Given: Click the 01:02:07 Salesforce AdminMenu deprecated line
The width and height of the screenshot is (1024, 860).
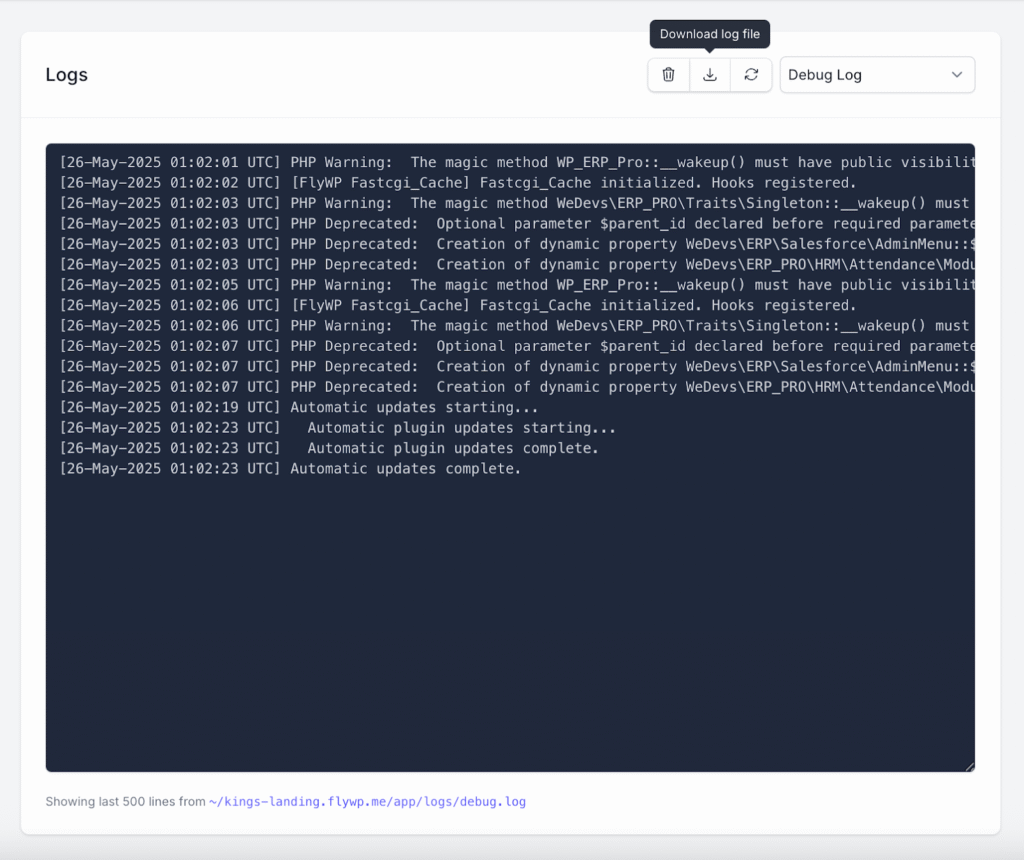Looking at the screenshot, I should pos(517,367).
